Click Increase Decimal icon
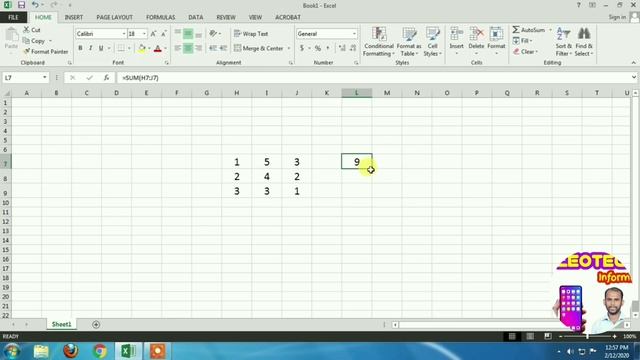This screenshot has width=640, height=360. tap(342, 48)
